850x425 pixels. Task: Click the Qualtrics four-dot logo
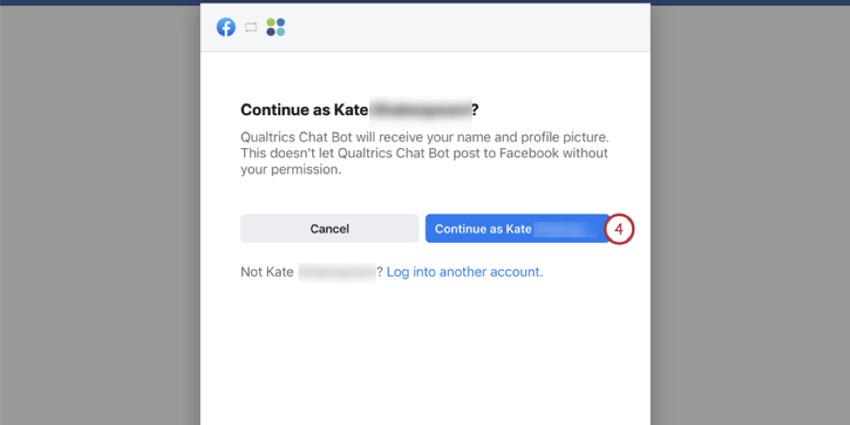pyautogui.click(x=275, y=27)
